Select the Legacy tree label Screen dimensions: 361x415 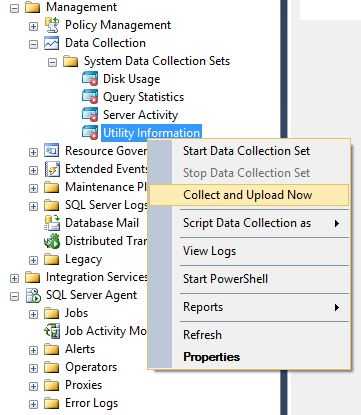pos(83,259)
